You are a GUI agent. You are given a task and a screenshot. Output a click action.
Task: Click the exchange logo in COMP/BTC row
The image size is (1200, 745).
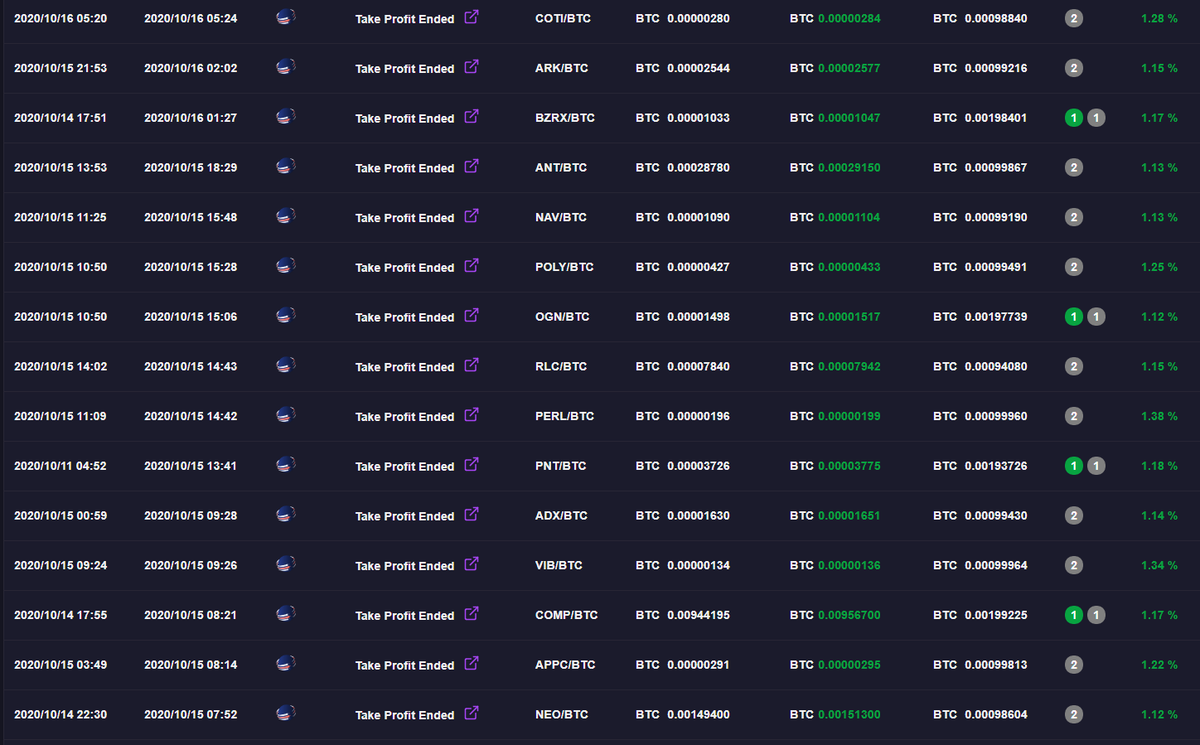coord(285,614)
